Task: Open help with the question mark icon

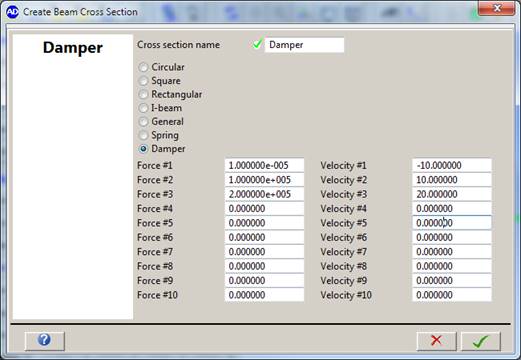Action: pos(44,340)
